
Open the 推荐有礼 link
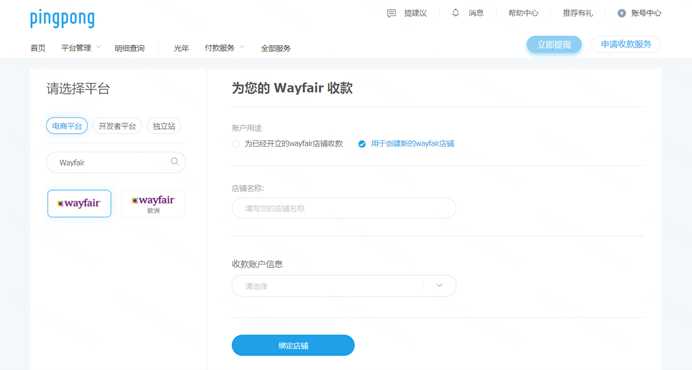[578, 13]
